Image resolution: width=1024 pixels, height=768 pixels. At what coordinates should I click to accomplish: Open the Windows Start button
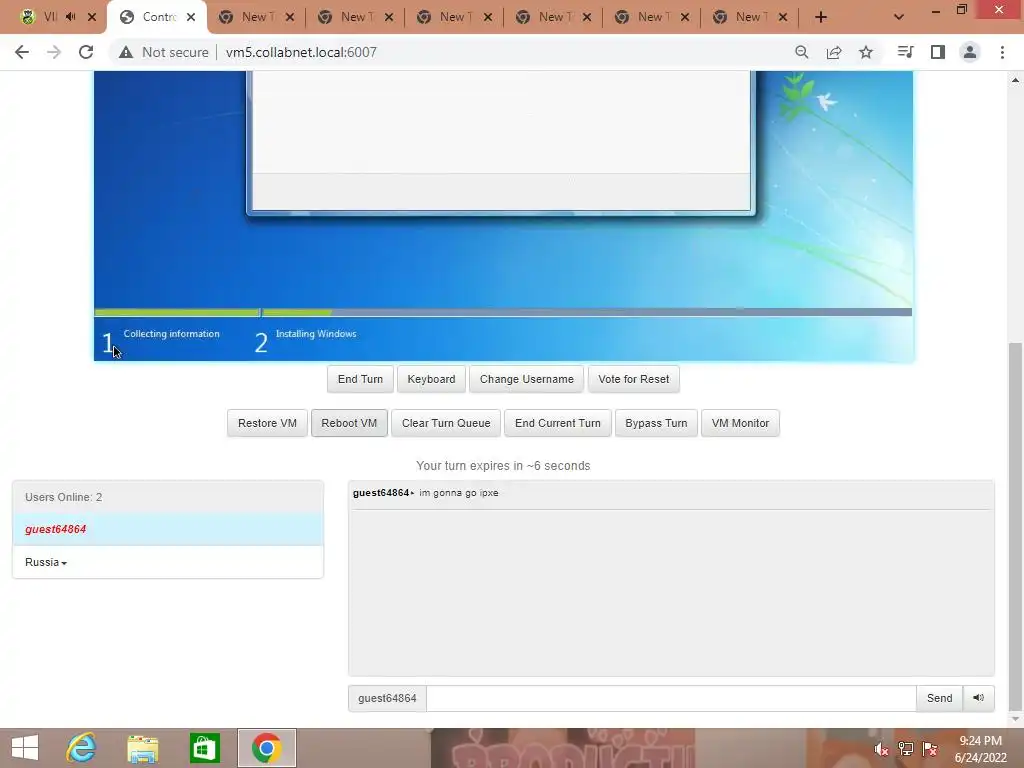tap(25, 748)
